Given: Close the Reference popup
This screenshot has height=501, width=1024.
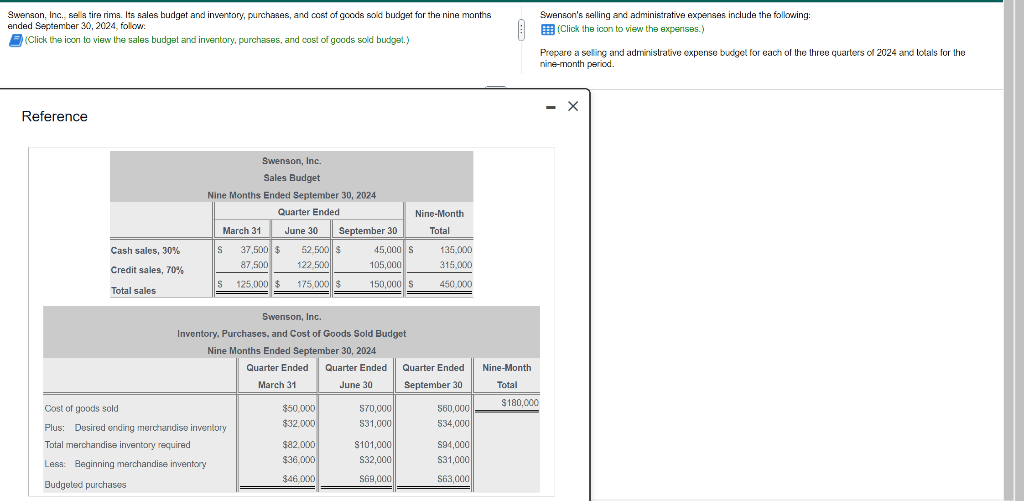Looking at the screenshot, I should coord(573,106).
